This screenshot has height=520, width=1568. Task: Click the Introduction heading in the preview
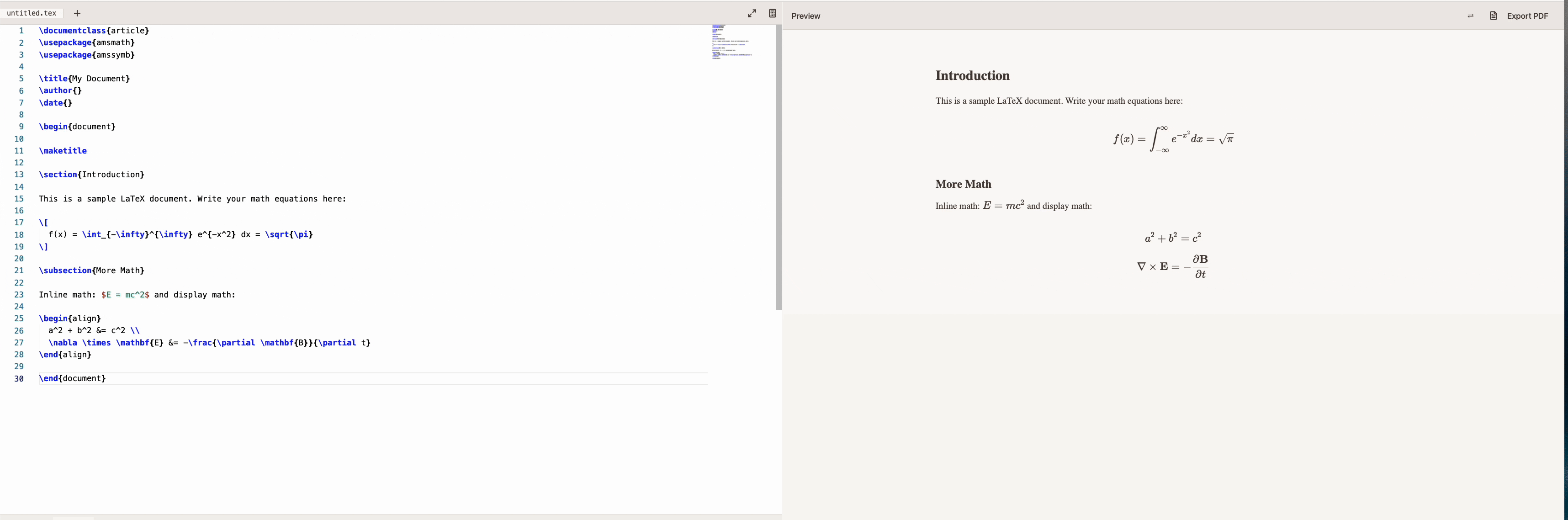click(x=972, y=75)
